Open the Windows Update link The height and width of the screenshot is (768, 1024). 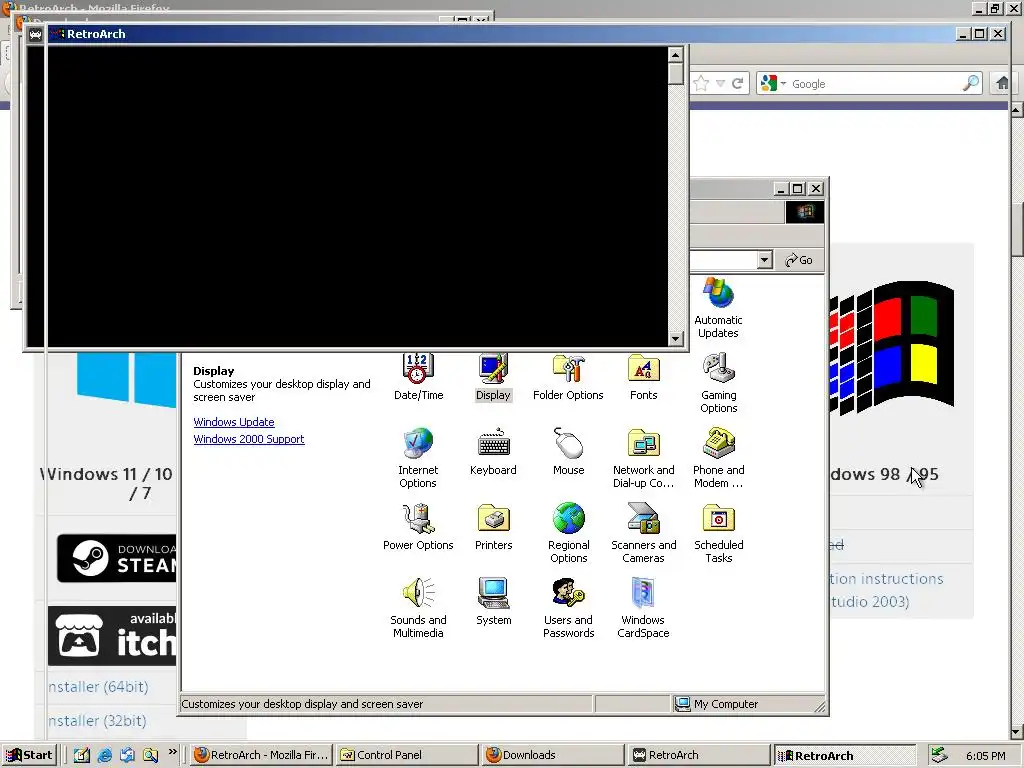(234, 422)
